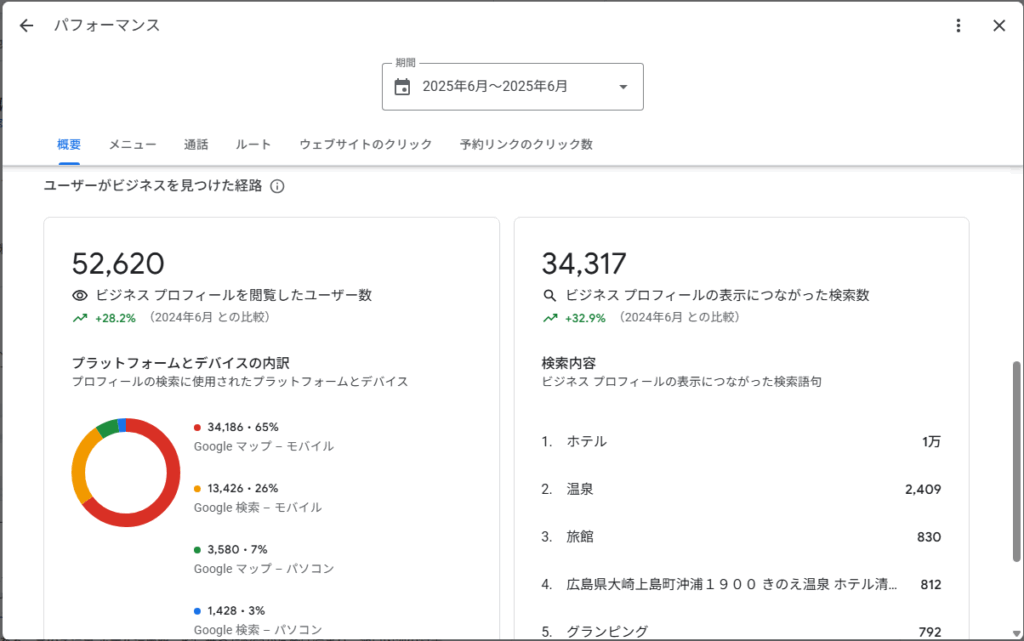
Task: Click the ホテル search term row
Action: point(740,442)
